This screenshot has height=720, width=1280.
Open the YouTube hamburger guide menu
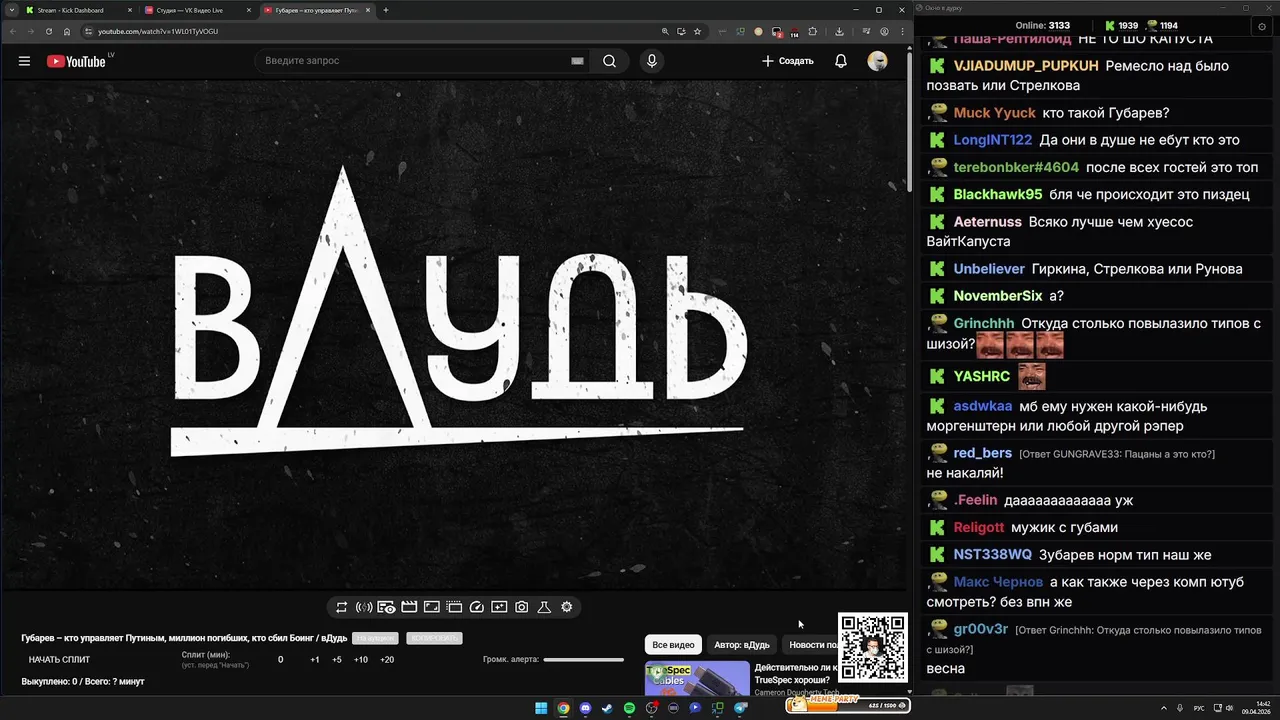click(24, 61)
